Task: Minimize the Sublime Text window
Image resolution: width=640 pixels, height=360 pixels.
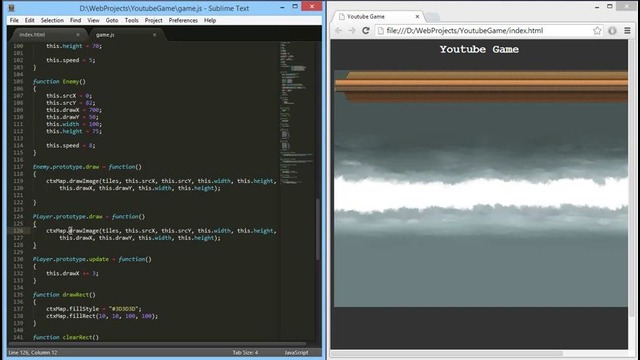Action: [x=282, y=7]
